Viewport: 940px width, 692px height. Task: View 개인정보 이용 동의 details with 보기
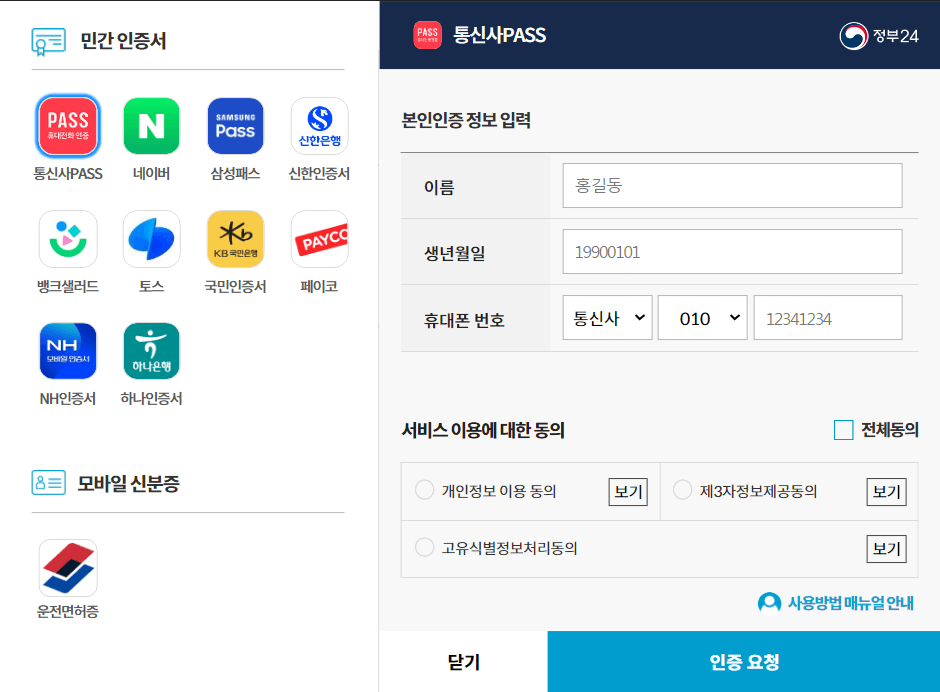[628, 492]
